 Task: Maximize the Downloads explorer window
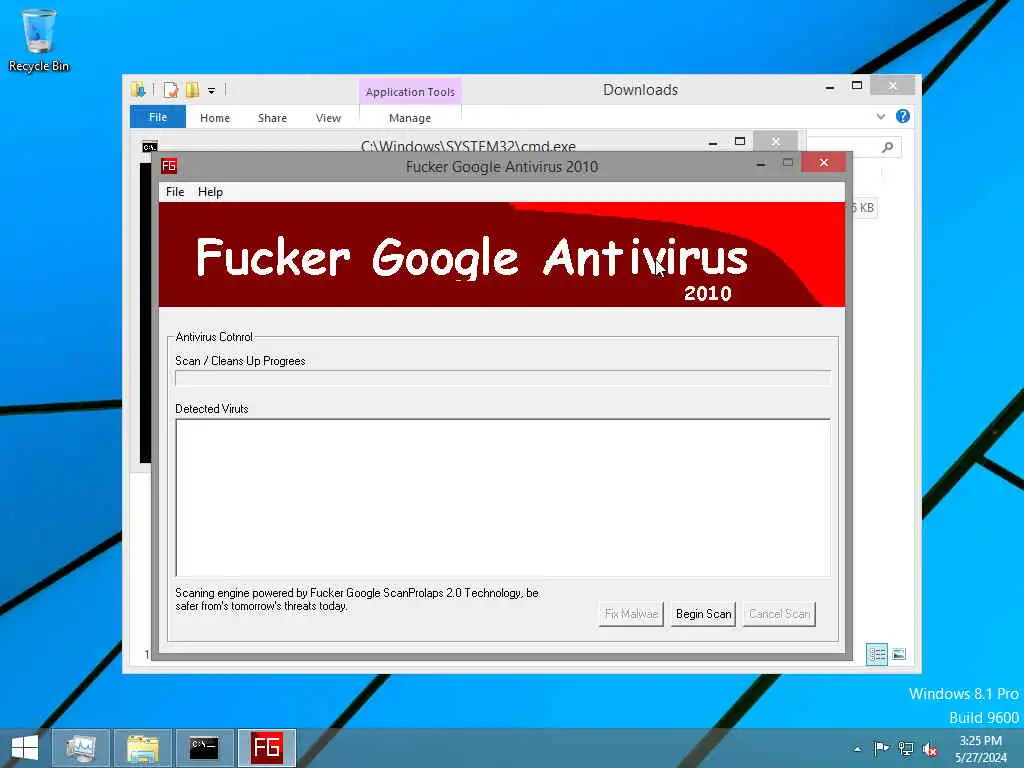pyautogui.click(x=857, y=86)
